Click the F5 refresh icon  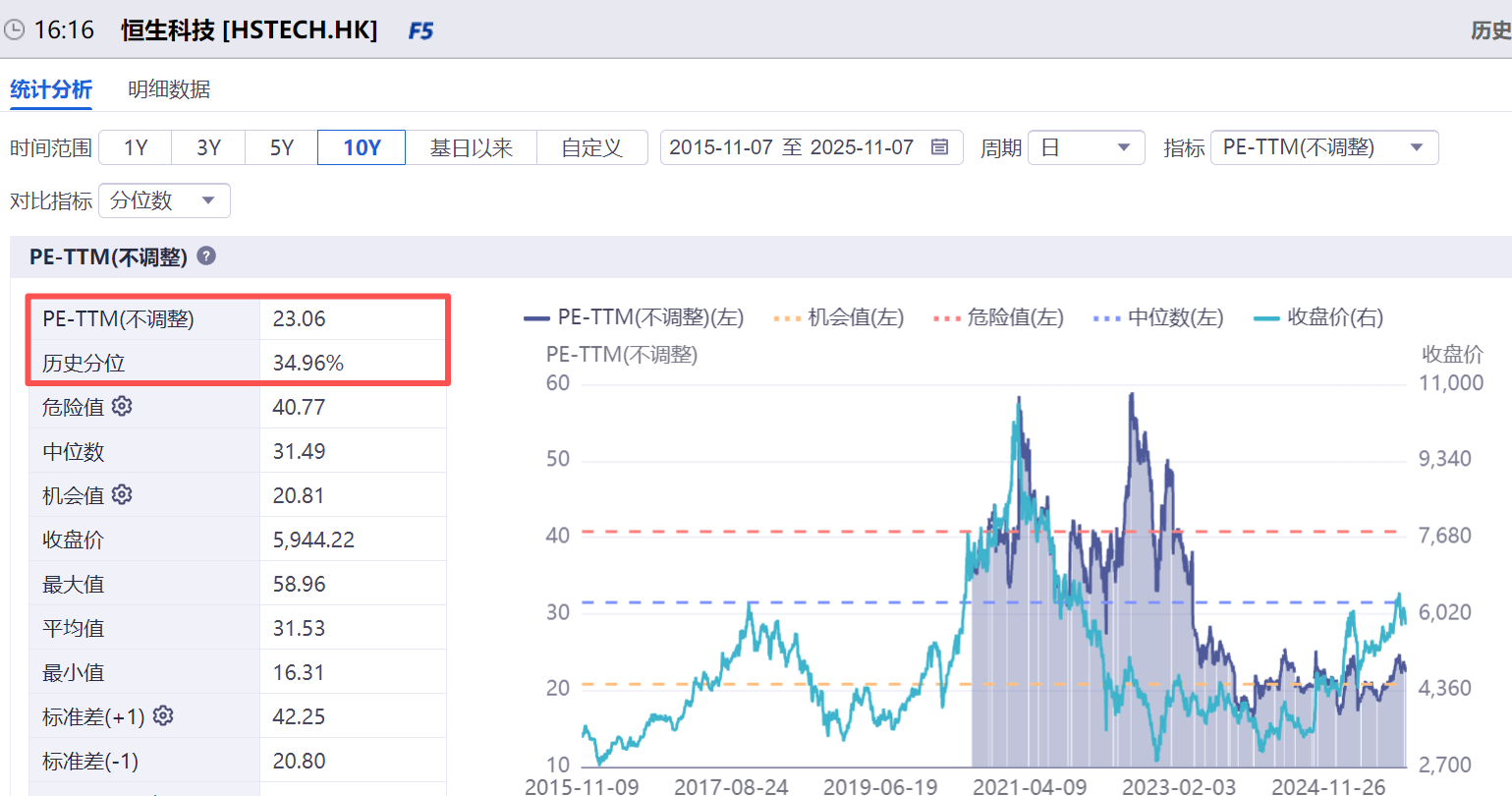click(x=420, y=30)
